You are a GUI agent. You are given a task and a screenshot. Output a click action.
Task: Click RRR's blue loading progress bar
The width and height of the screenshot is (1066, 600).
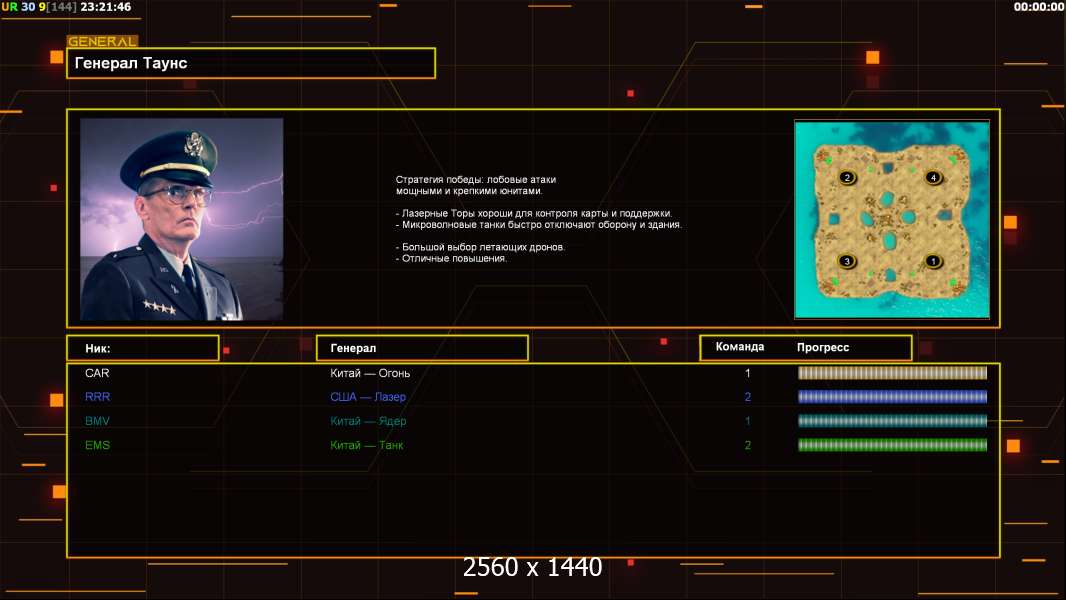tap(892, 397)
